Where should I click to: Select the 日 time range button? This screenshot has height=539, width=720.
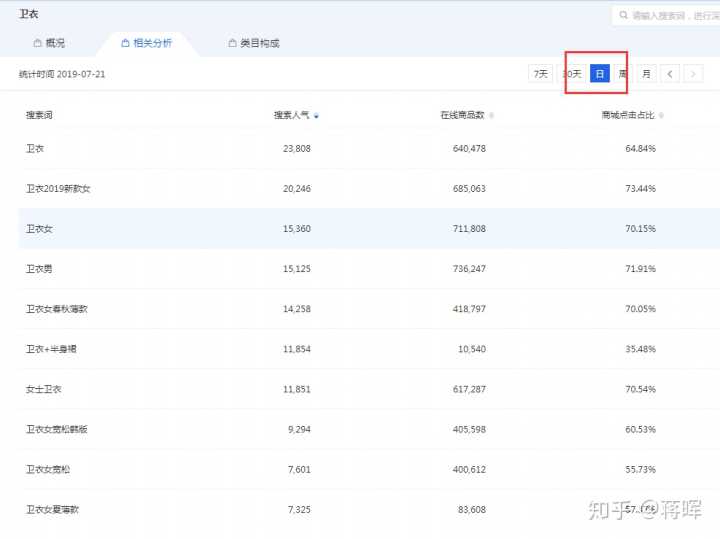599,74
